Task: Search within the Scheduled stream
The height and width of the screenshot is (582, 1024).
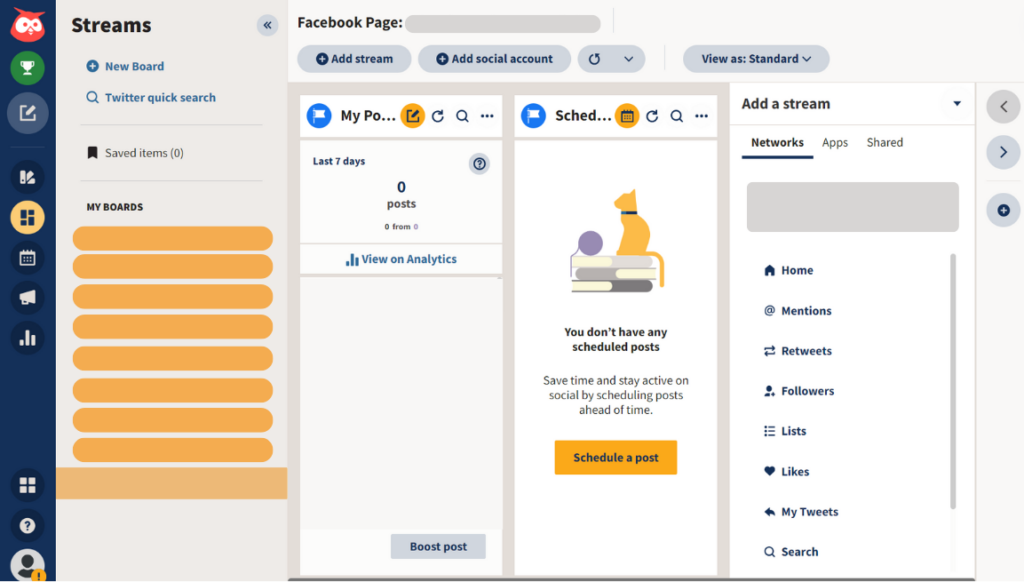Action: pyautogui.click(x=677, y=116)
